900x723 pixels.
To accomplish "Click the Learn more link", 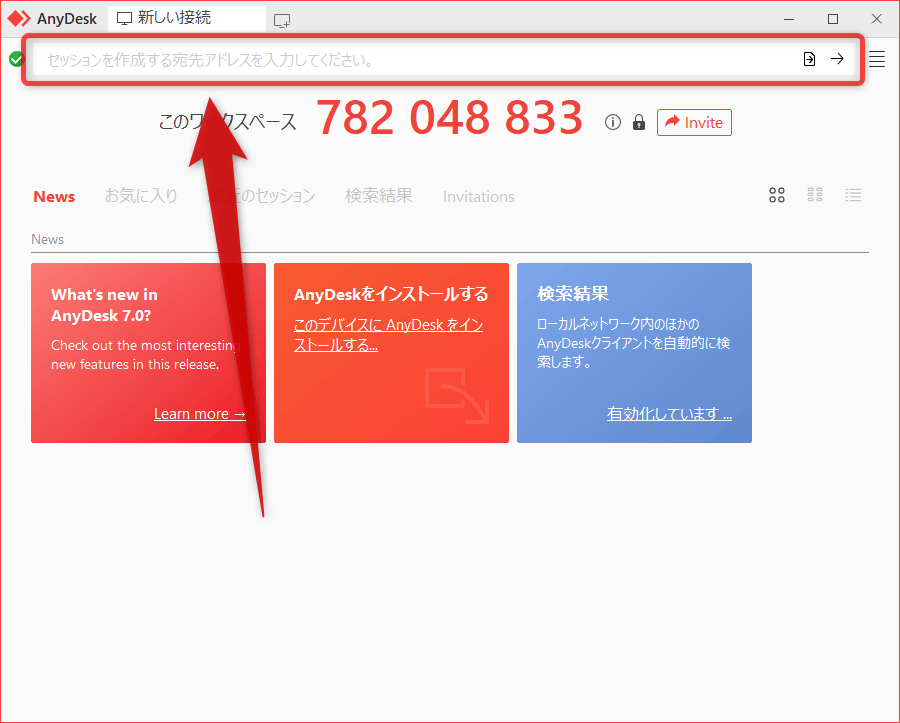I will (x=200, y=414).
